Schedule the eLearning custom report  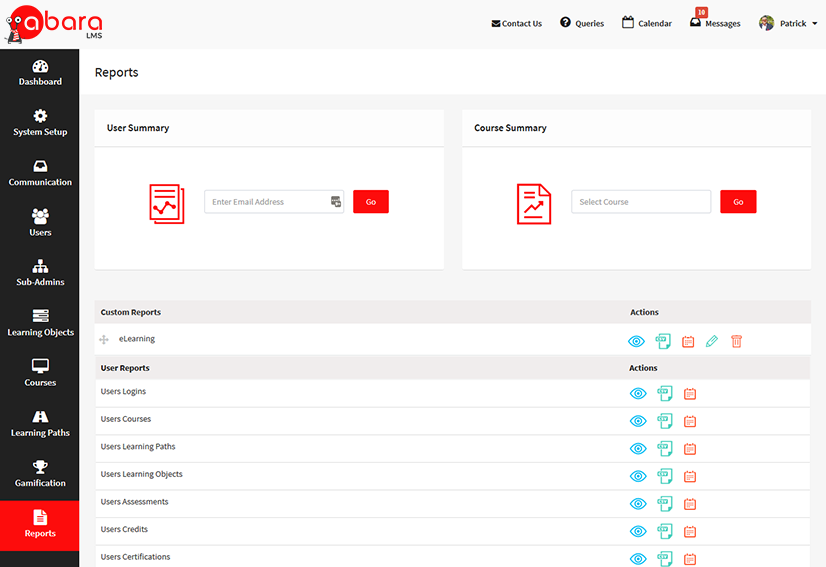coord(688,341)
